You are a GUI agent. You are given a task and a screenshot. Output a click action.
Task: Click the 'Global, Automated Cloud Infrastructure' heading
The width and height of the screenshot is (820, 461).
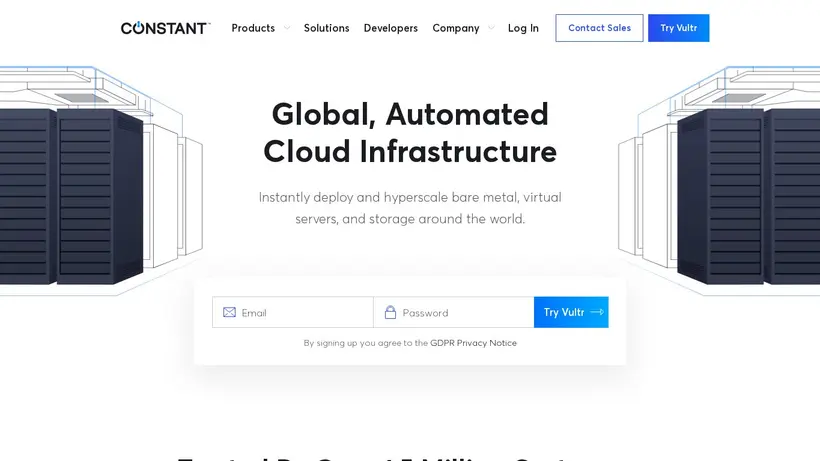(x=410, y=133)
